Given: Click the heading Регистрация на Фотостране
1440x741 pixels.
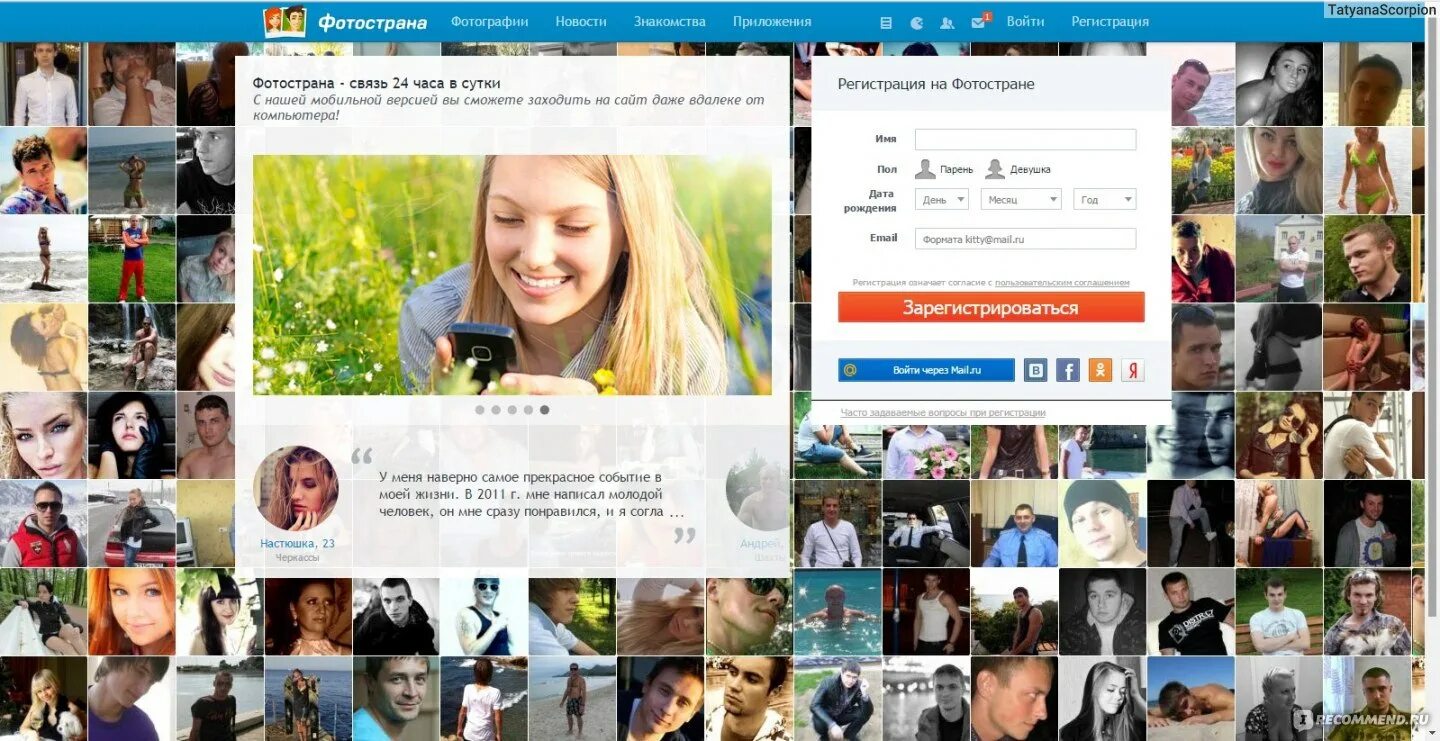Looking at the screenshot, I should (936, 84).
